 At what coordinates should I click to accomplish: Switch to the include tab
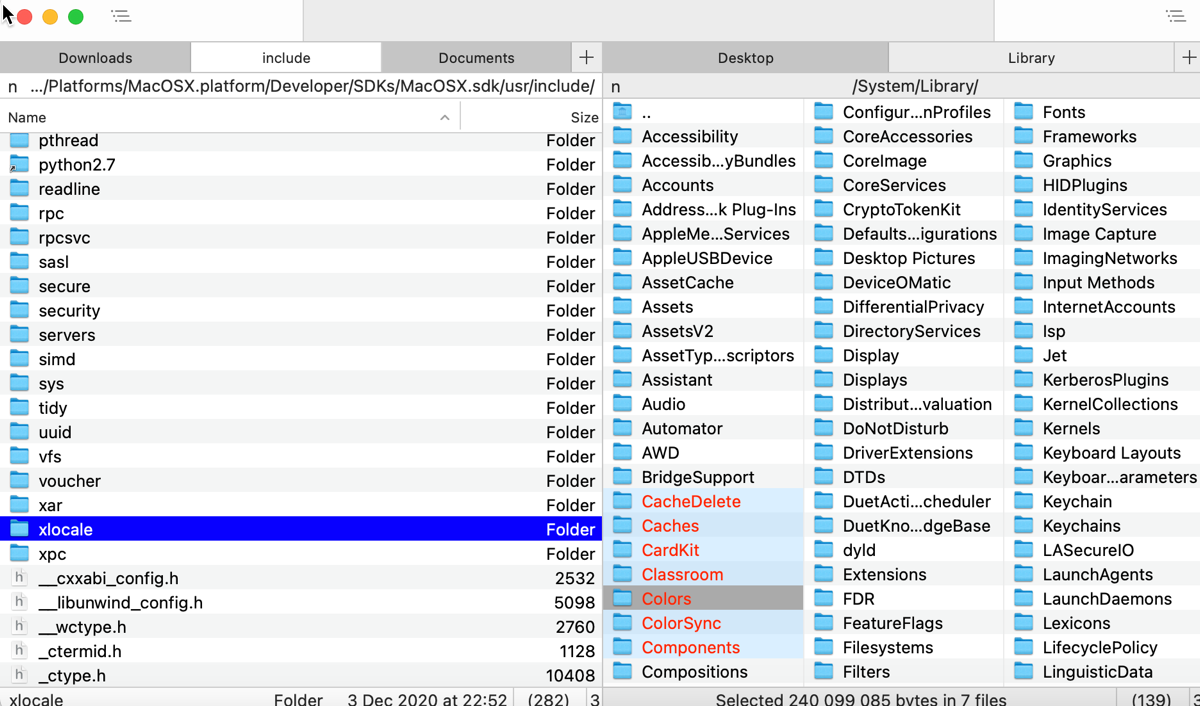click(x=286, y=57)
